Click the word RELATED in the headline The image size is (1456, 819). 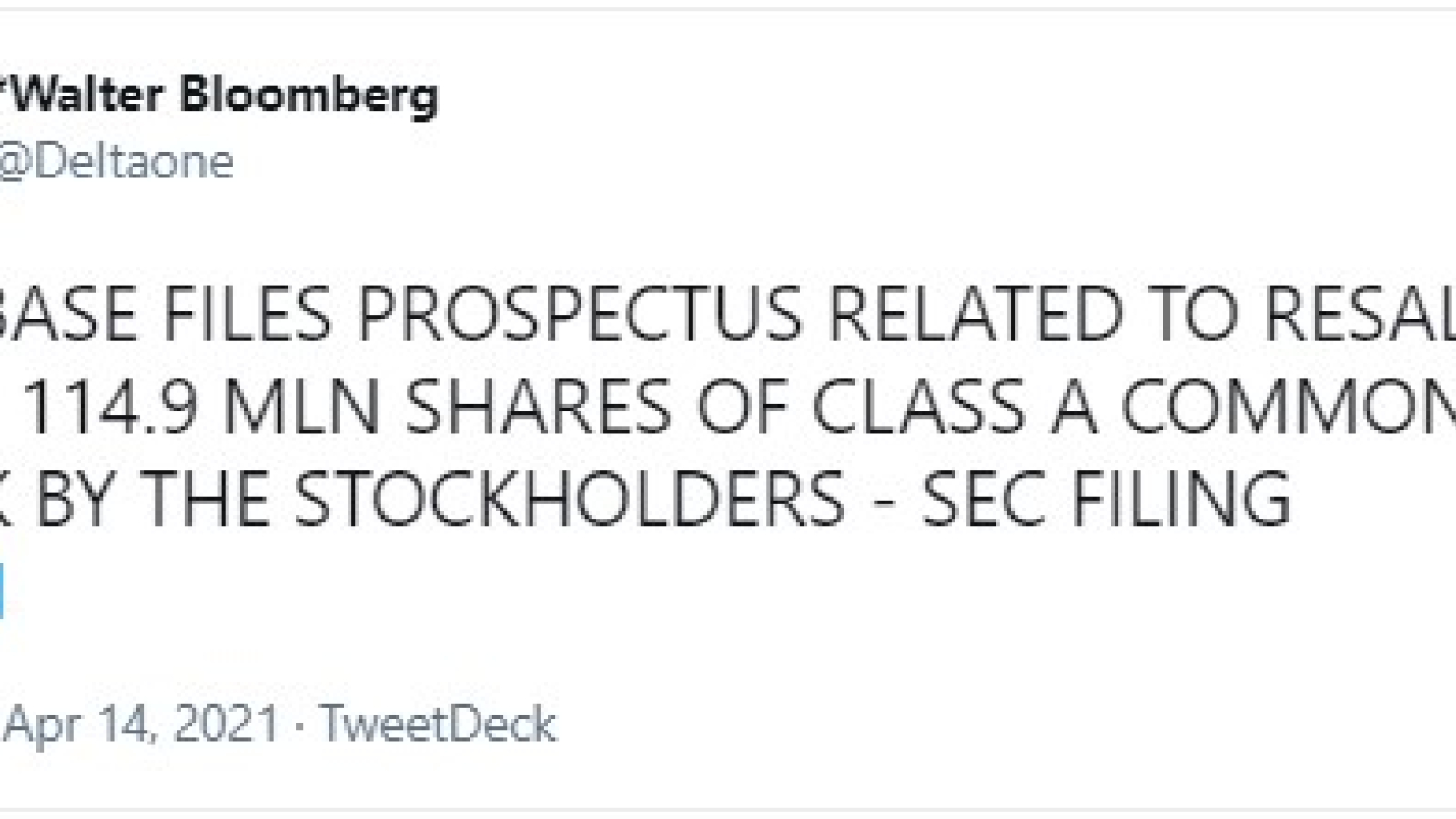976,315
